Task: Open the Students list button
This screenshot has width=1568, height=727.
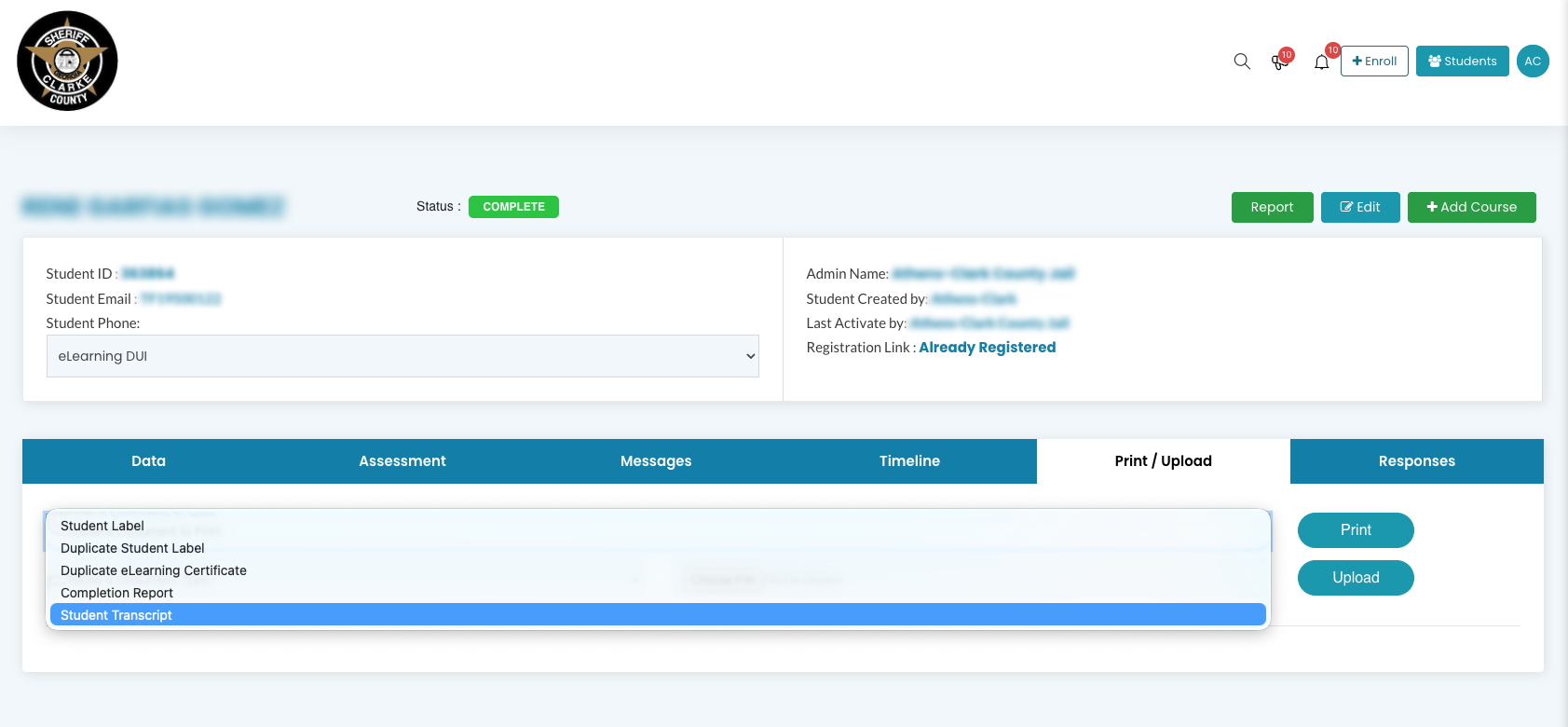Action: 1462,62
